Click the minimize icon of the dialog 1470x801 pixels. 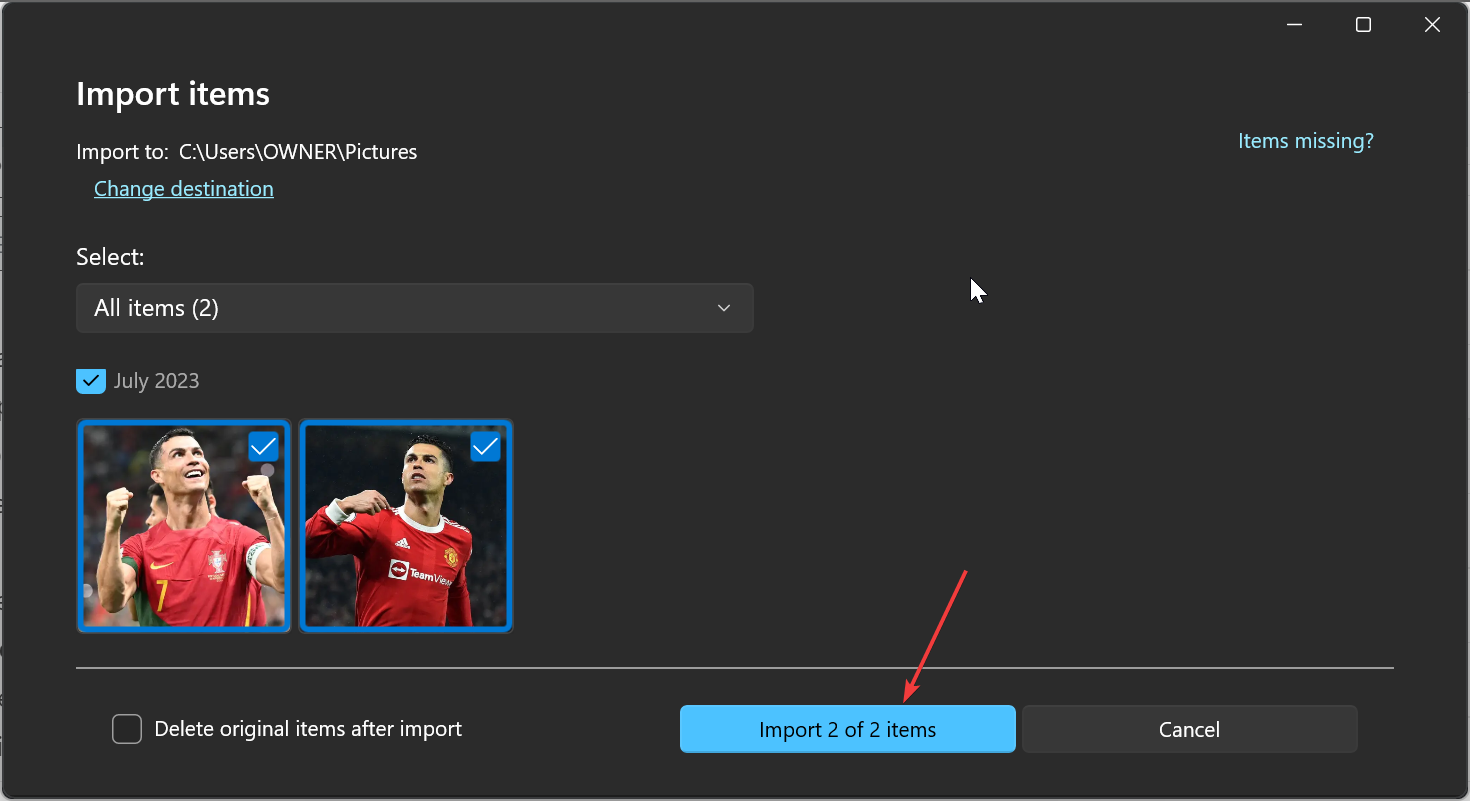(1294, 24)
